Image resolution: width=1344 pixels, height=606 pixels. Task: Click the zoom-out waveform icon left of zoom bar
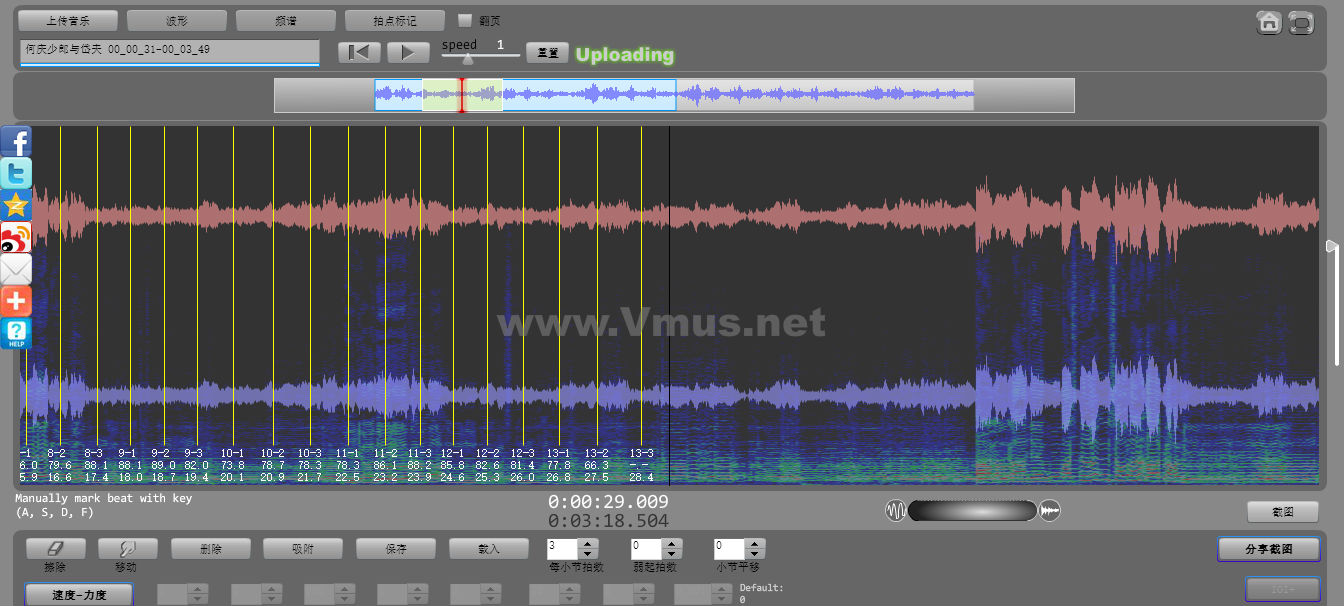pos(896,511)
